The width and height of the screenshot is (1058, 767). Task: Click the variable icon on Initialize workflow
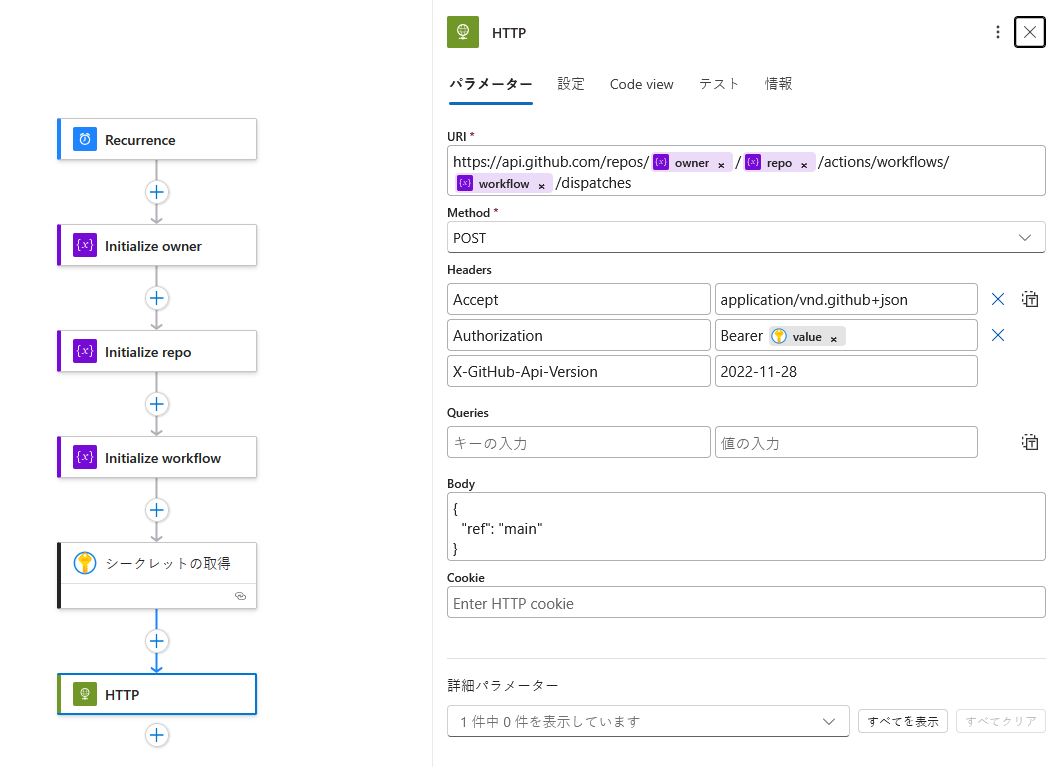point(85,457)
